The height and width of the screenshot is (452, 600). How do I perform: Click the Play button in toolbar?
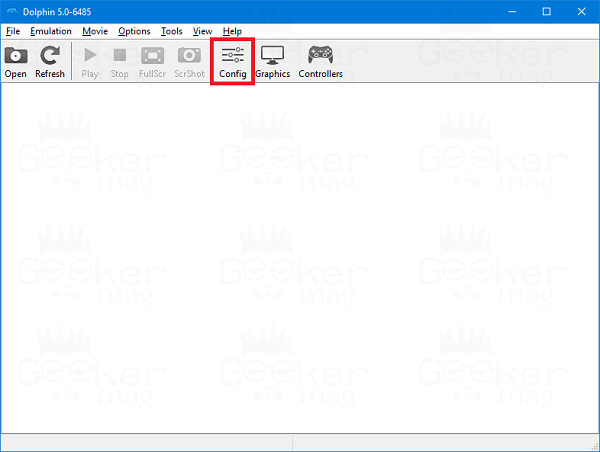coord(90,62)
